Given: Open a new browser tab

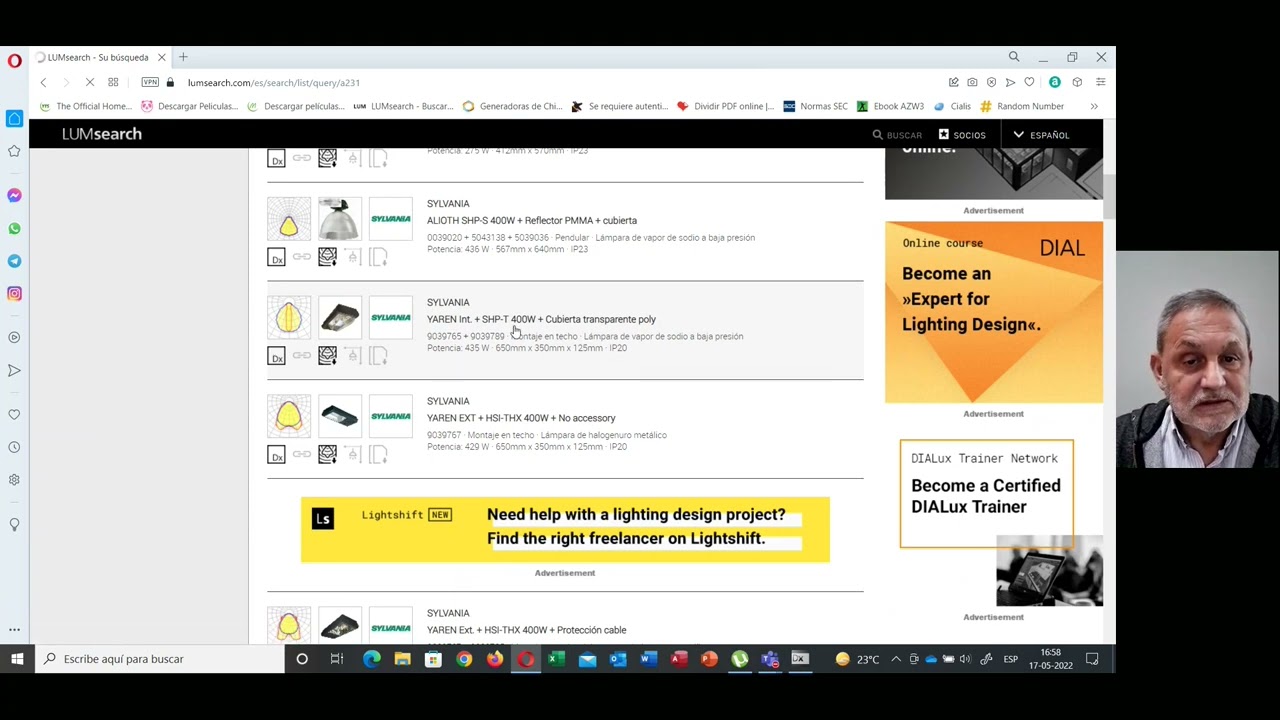Looking at the screenshot, I should [x=183, y=57].
